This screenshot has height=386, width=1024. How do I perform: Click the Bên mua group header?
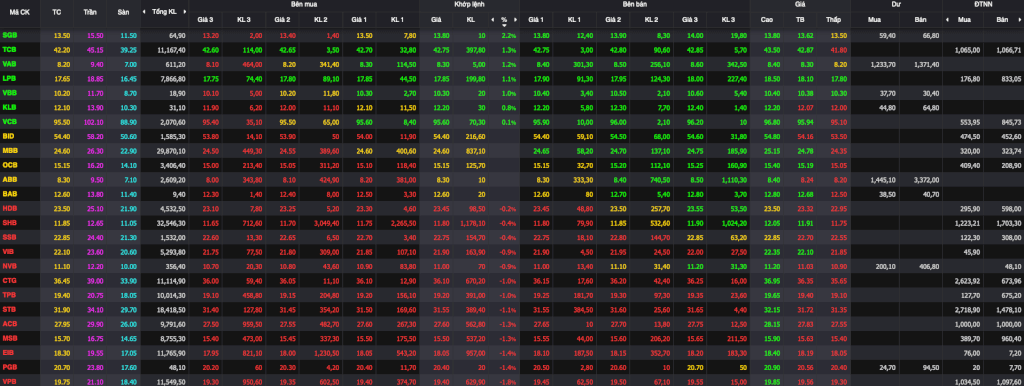tap(303, 4)
